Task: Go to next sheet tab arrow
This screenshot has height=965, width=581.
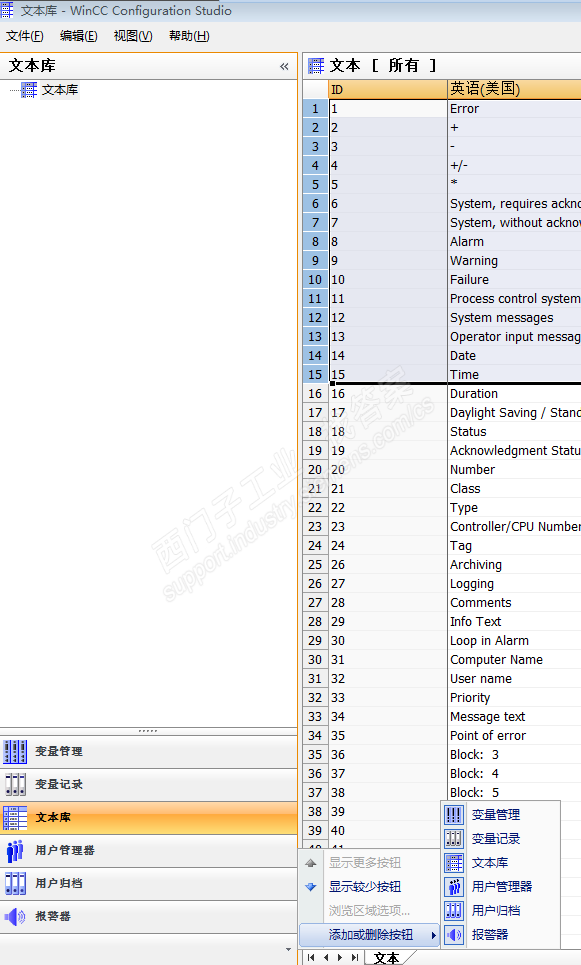Action: tap(340, 957)
